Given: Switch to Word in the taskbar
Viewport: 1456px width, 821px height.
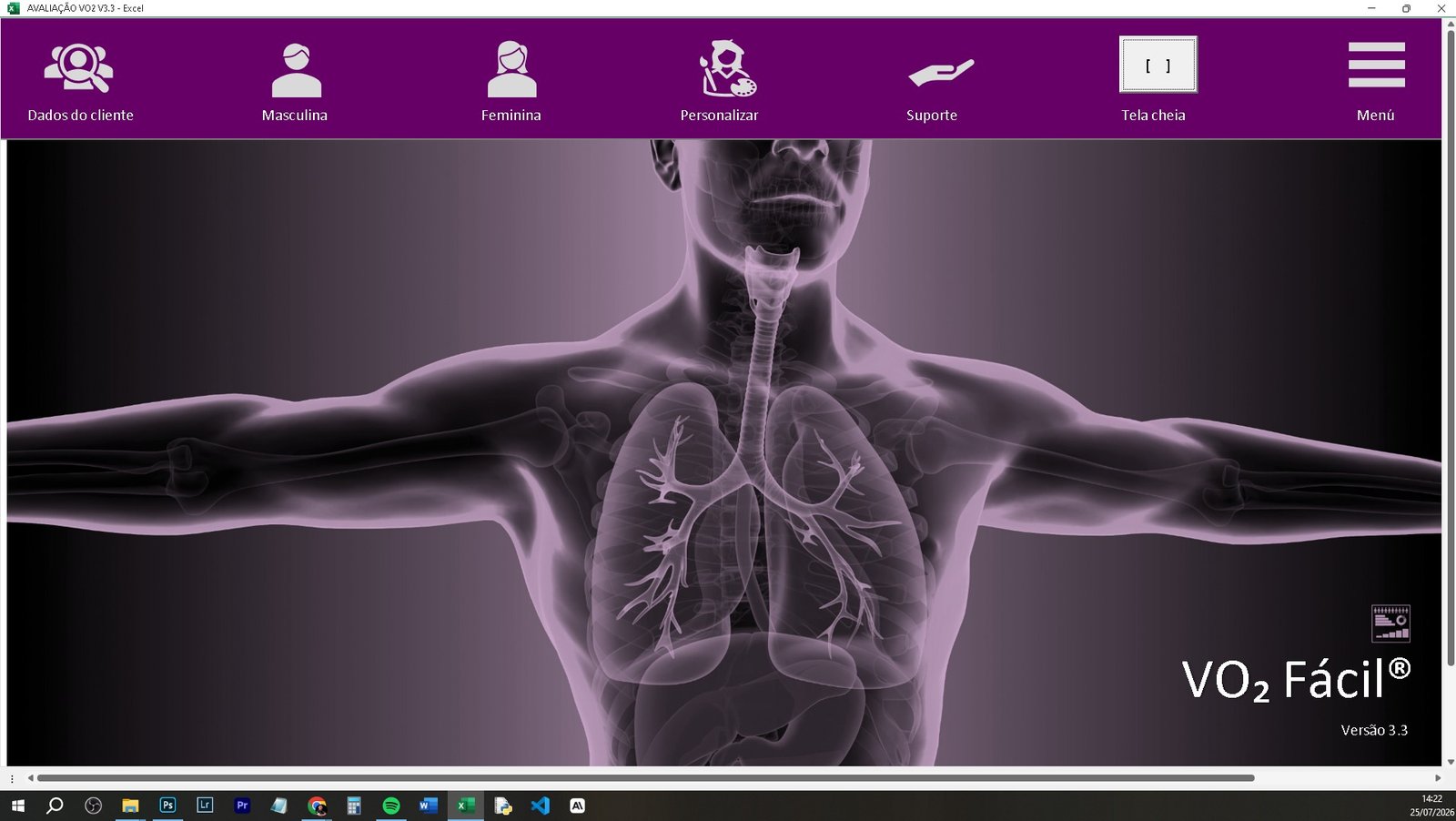Looking at the screenshot, I should 429,806.
